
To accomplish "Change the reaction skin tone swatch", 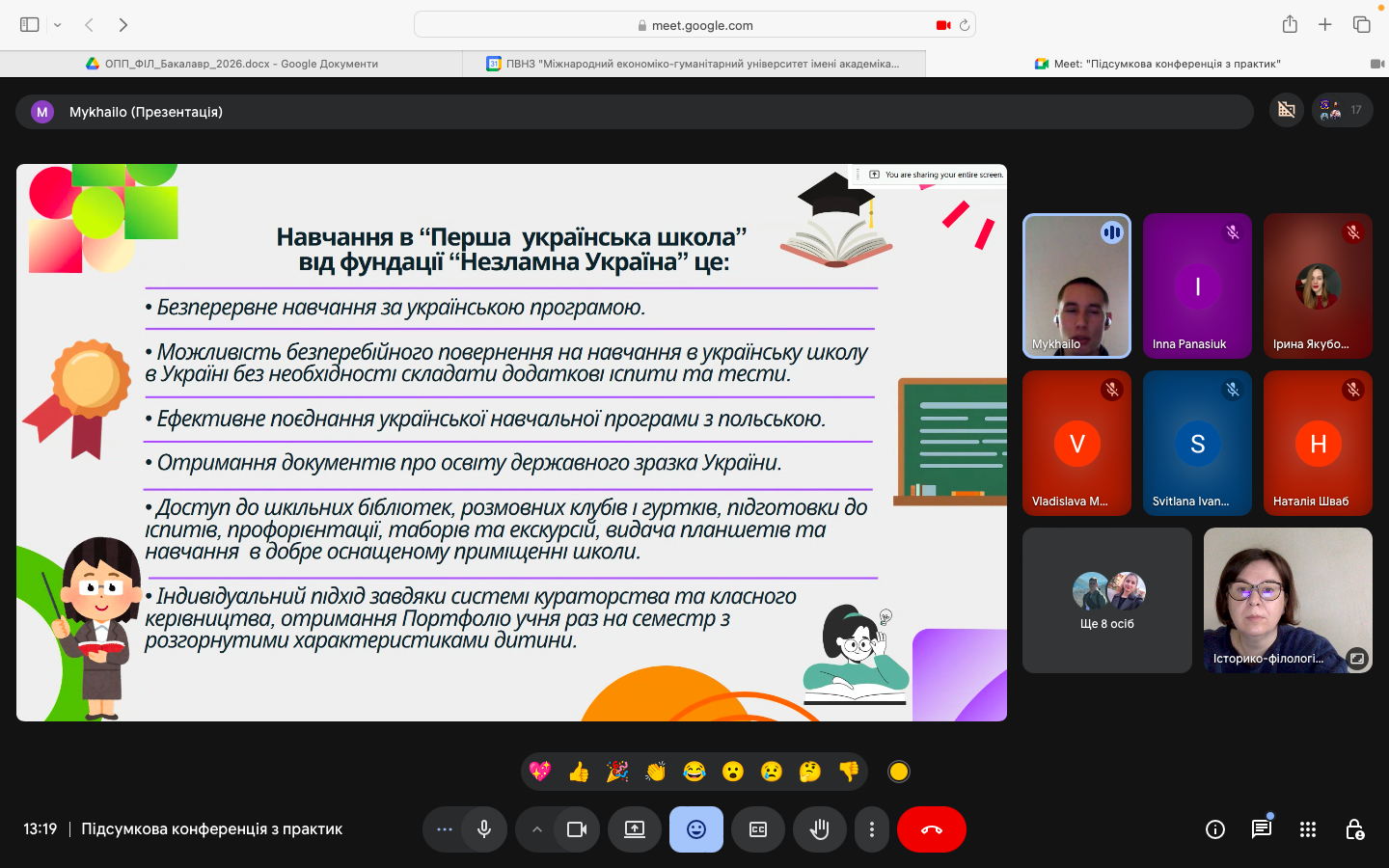I will click(x=898, y=772).
